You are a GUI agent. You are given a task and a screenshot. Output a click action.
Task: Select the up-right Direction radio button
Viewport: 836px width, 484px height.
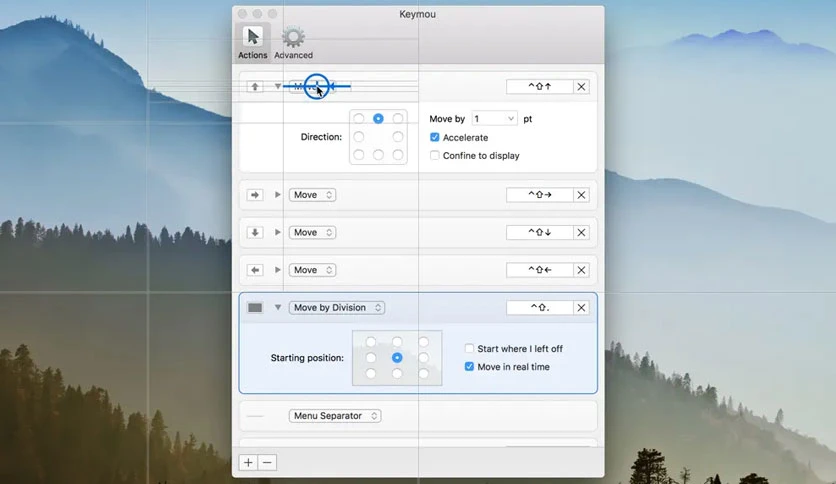[x=398, y=118]
